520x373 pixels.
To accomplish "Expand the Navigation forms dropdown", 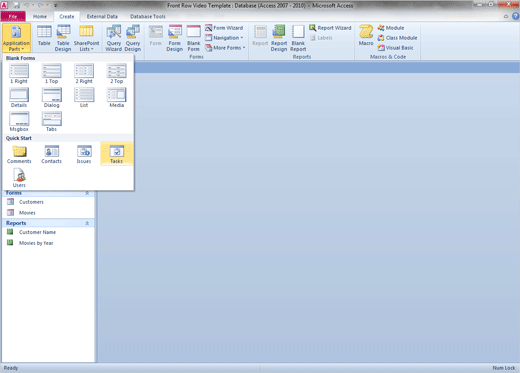I will pos(224,38).
